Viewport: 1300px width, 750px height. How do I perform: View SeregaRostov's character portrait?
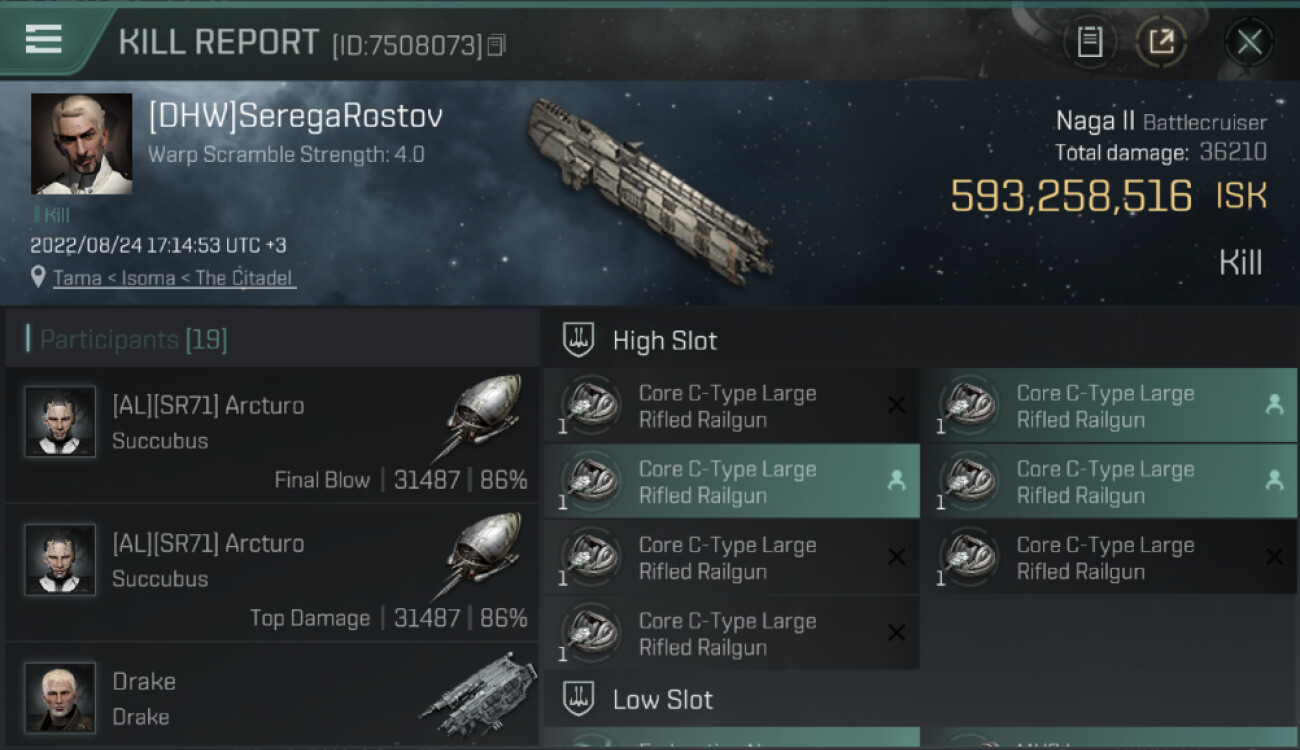(81, 144)
